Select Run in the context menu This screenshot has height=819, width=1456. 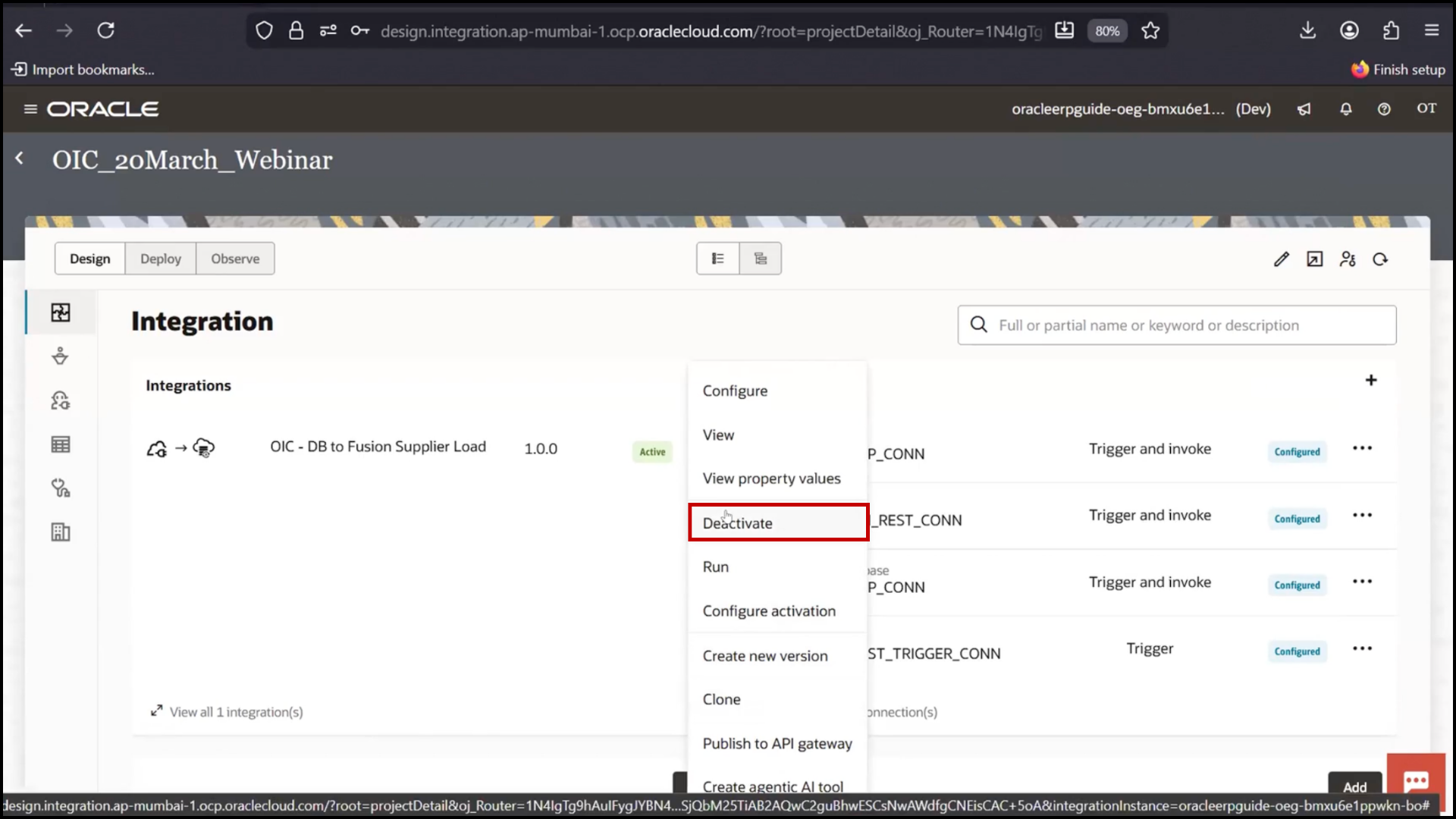pyautogui.click(x=777, y=566)
